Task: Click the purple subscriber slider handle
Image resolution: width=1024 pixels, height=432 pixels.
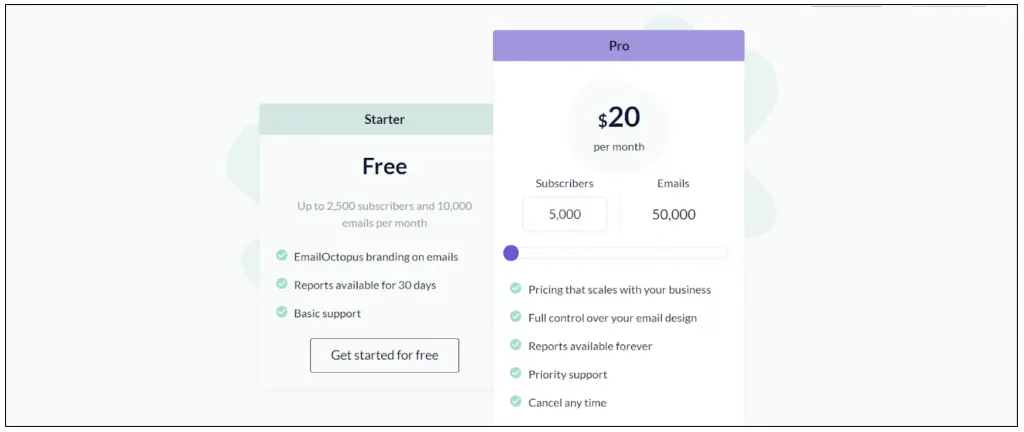Action: coord(511,253)
